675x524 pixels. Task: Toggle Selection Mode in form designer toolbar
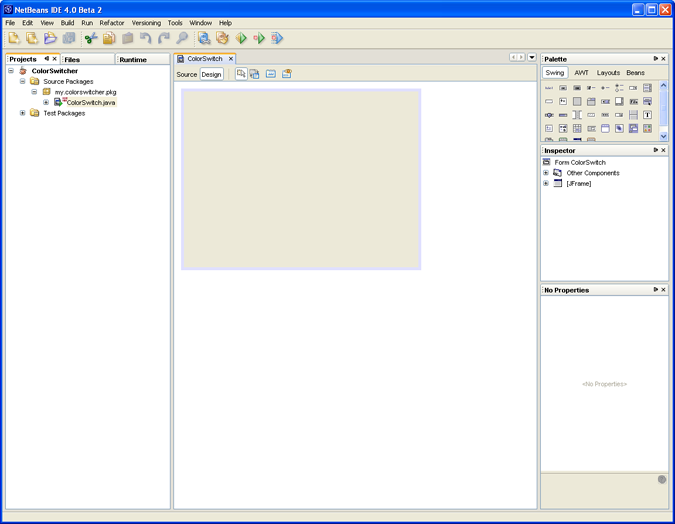click(241, 74)
